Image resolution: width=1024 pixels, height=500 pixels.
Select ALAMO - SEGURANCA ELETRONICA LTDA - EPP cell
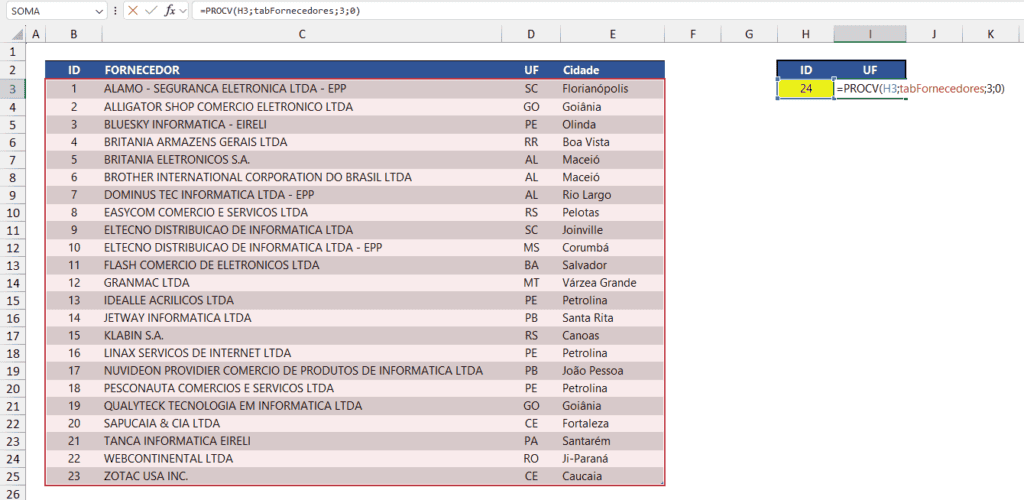tap(302, 88)
